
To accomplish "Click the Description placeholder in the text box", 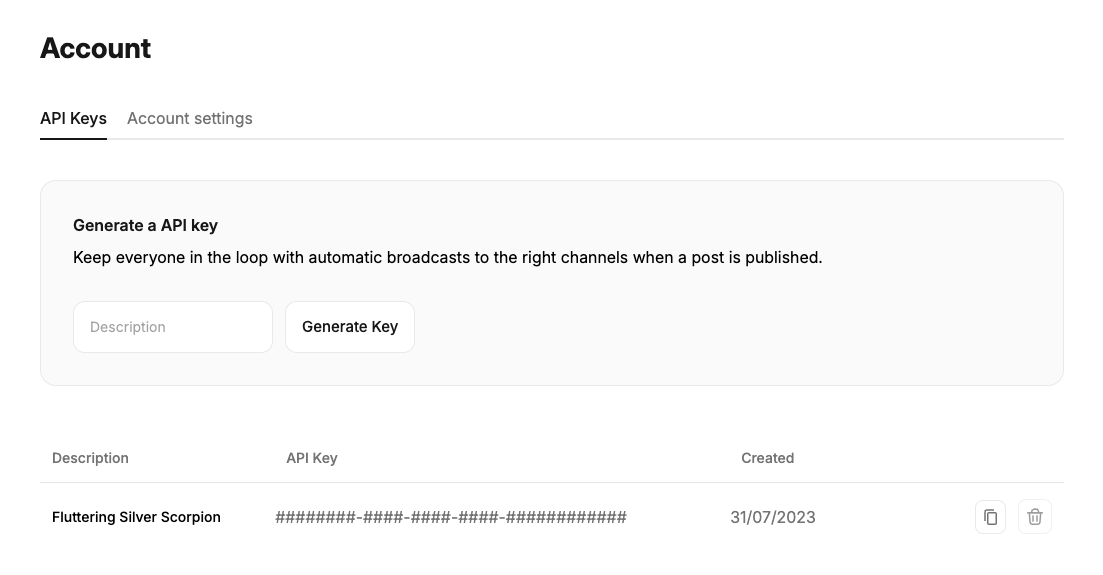I will click(127, 327).
